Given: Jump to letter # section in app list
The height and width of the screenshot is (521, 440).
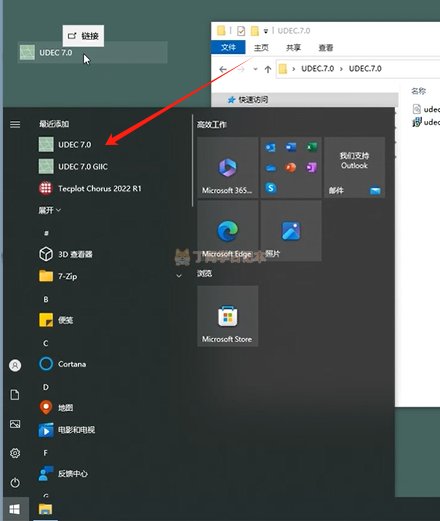Looking at the screenshot, I should [46, 233].
